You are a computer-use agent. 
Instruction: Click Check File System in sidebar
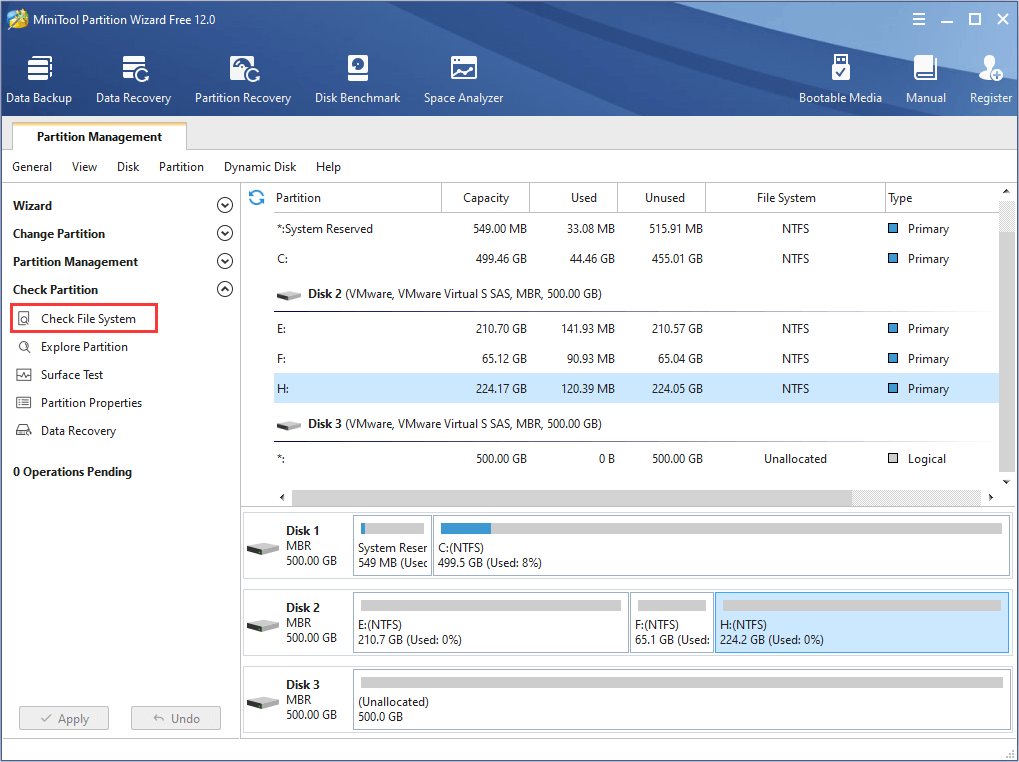pyautogui.click(x=84, y=318)
